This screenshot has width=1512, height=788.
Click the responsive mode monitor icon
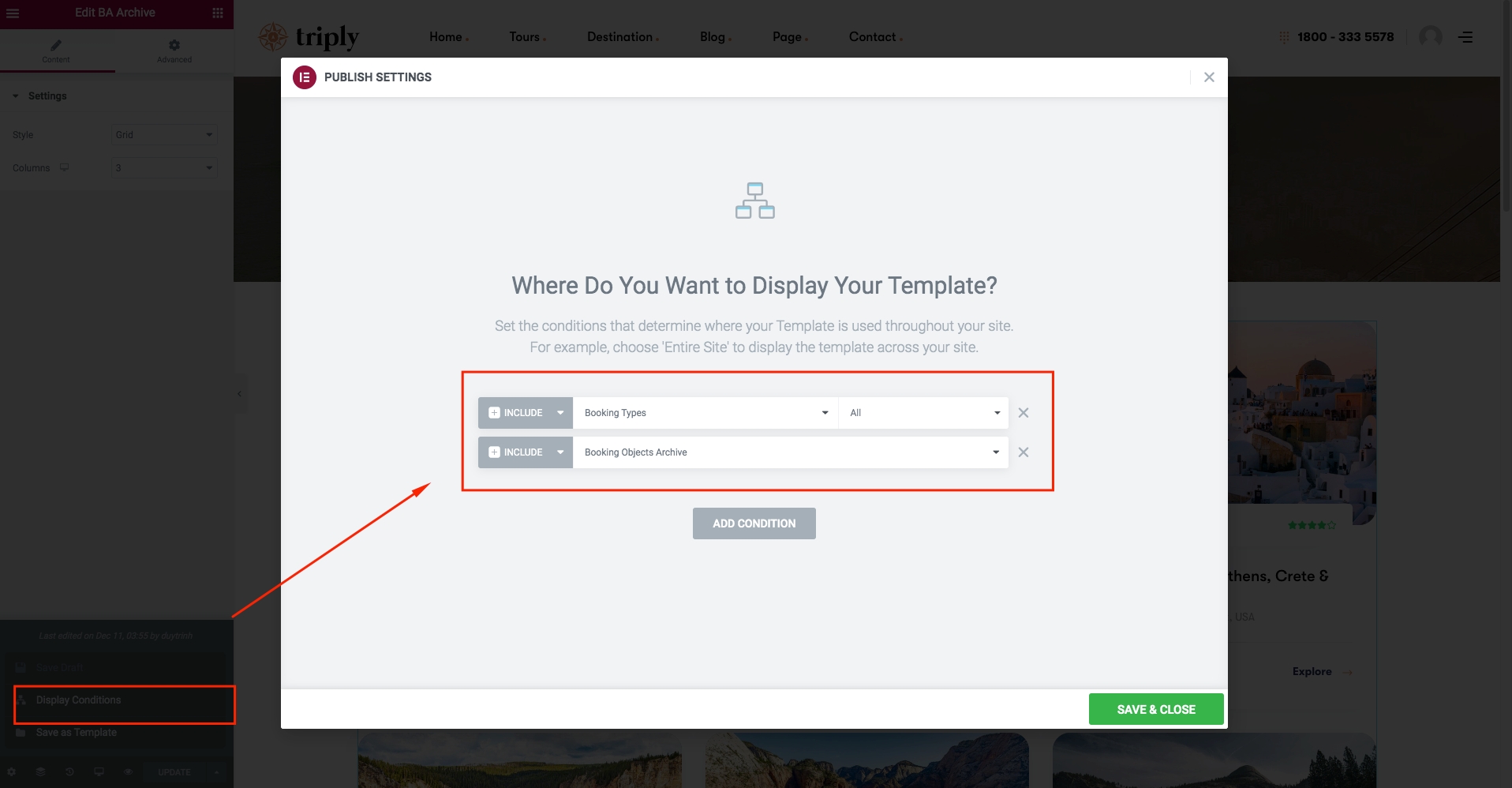pos(99,771)
